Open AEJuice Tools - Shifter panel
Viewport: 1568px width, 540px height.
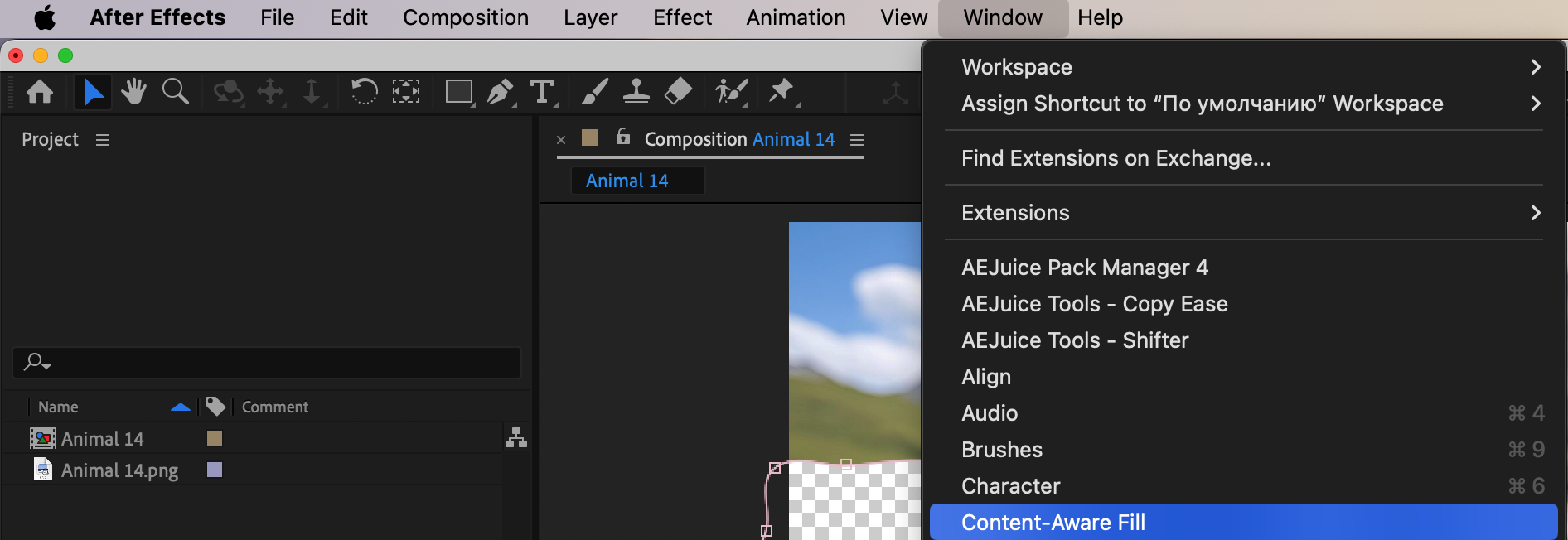tap(1243, 340)
